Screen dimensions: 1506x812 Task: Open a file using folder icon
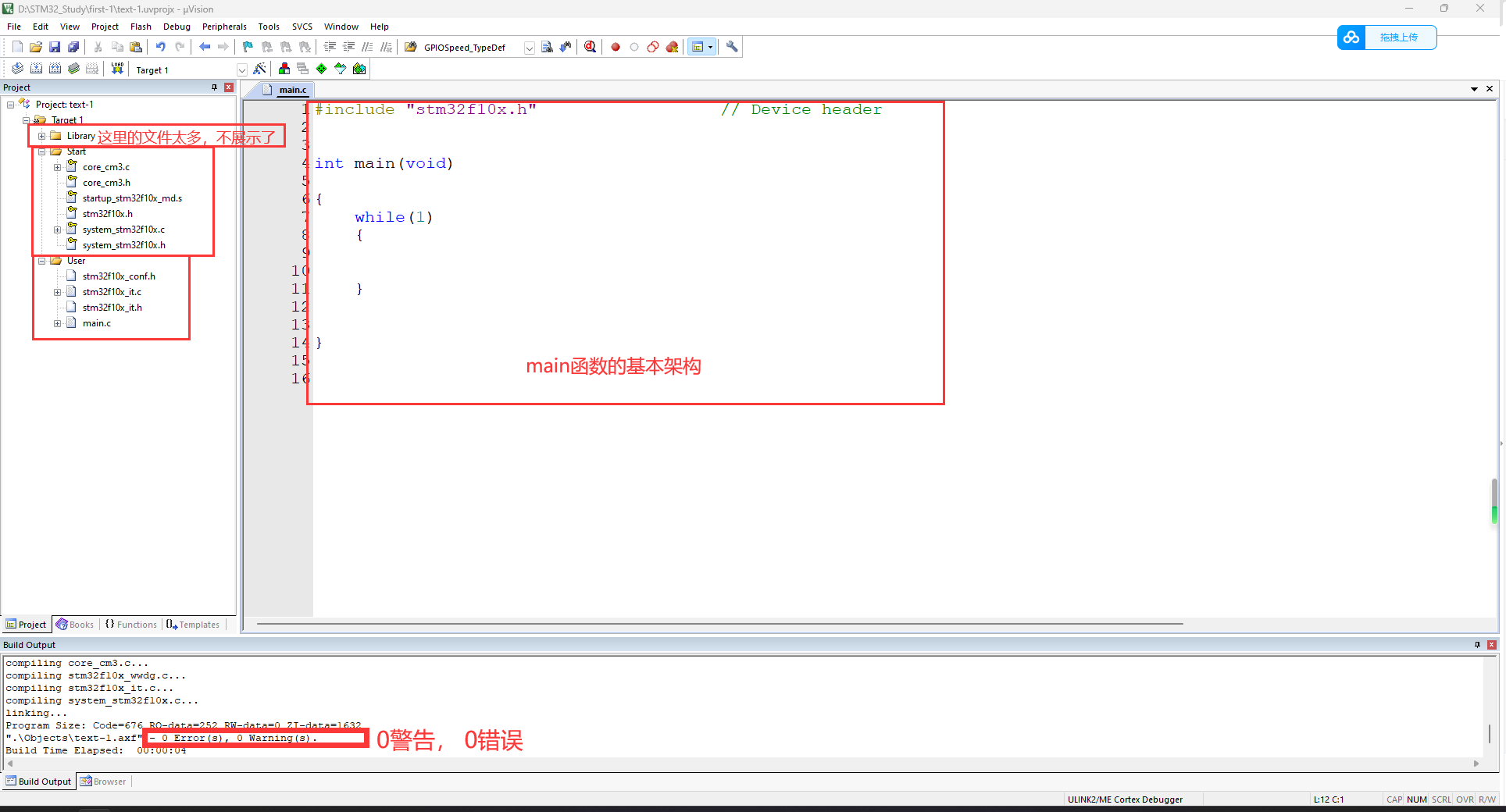pyautogui.click(x=36, y=47)
